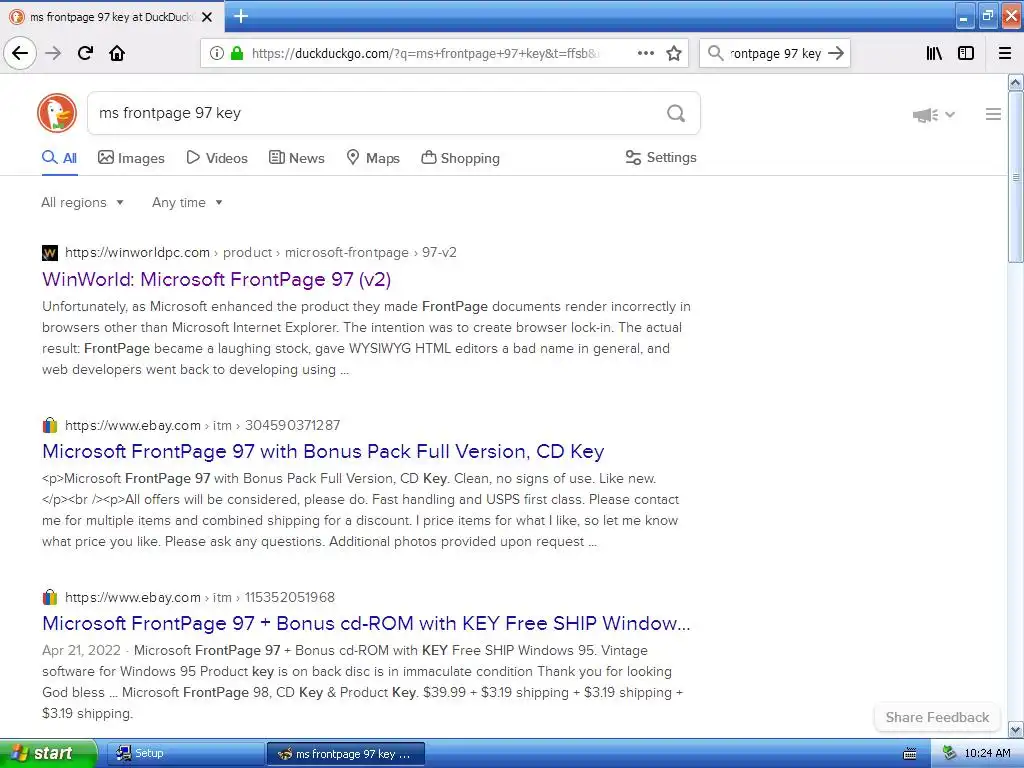Open page actions three-dots menu
This screenshot has width=1024, height=768.
645,53
